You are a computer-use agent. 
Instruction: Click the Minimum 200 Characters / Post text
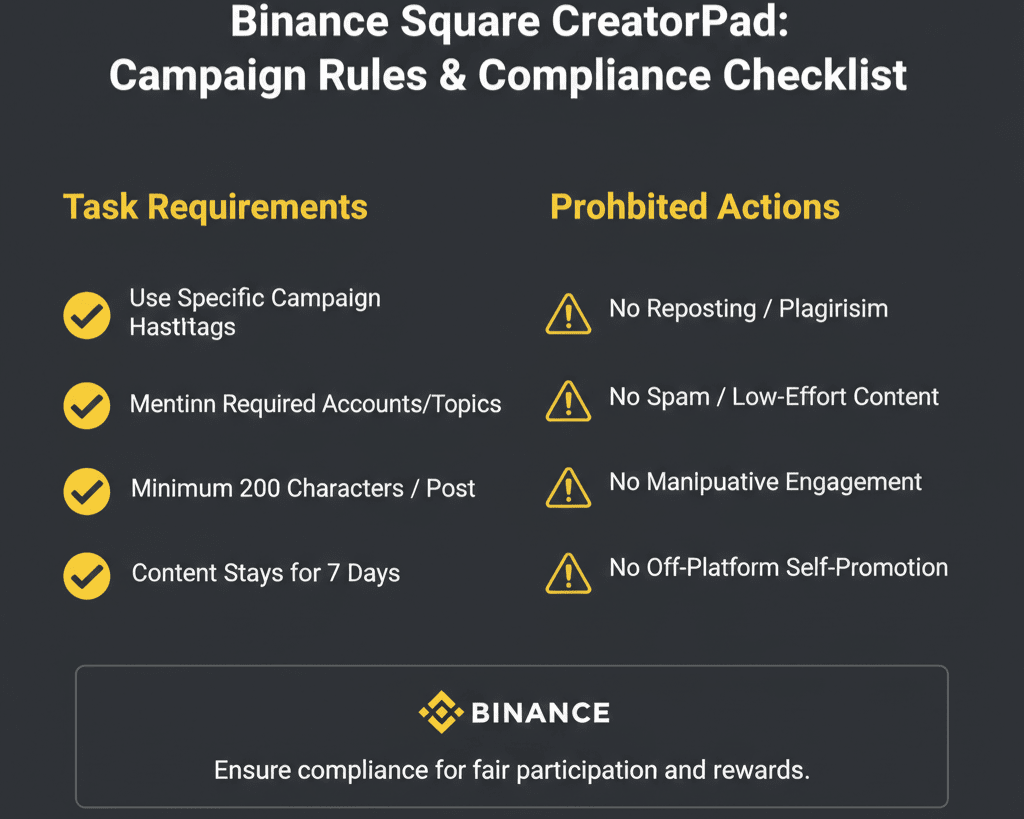[303, 489]
